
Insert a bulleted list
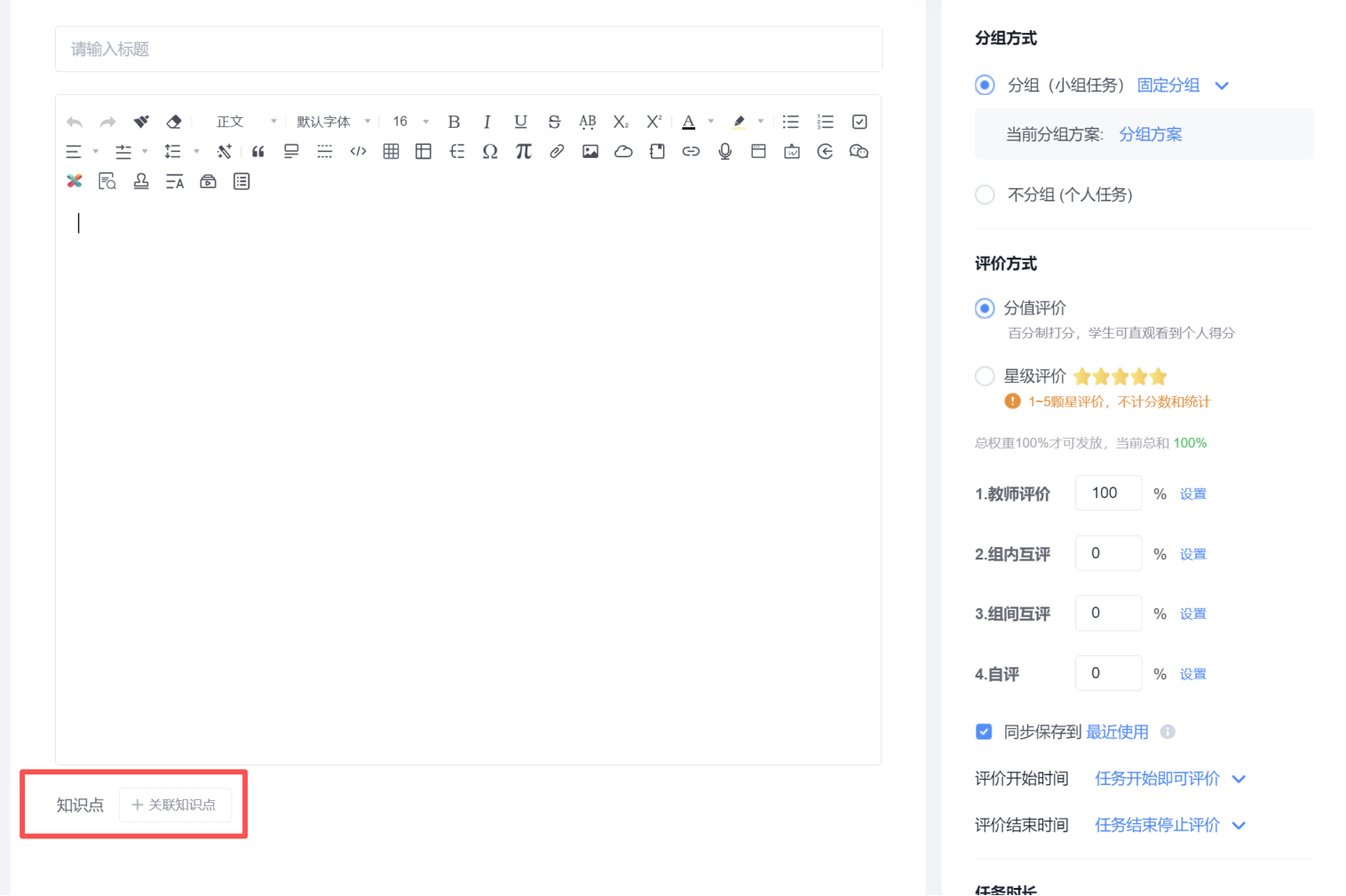pos(791,122)
